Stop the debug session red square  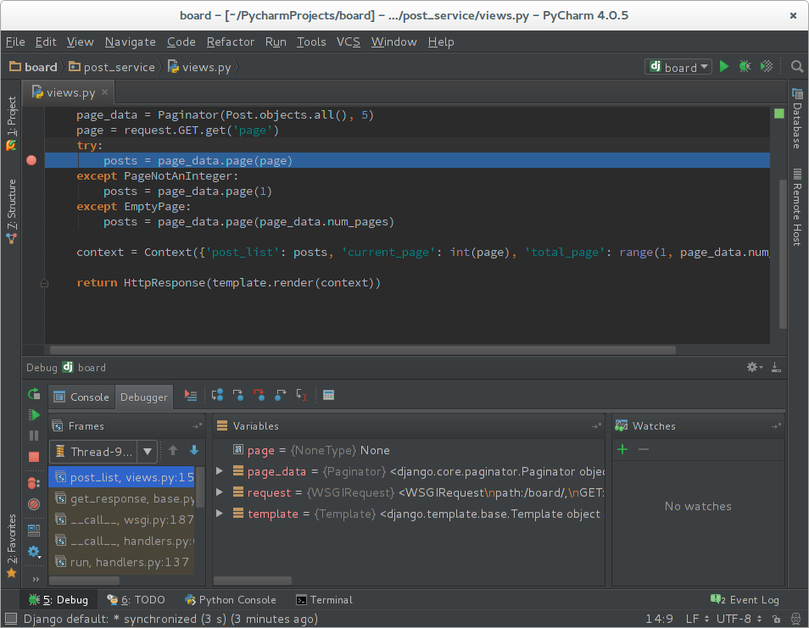34,457
